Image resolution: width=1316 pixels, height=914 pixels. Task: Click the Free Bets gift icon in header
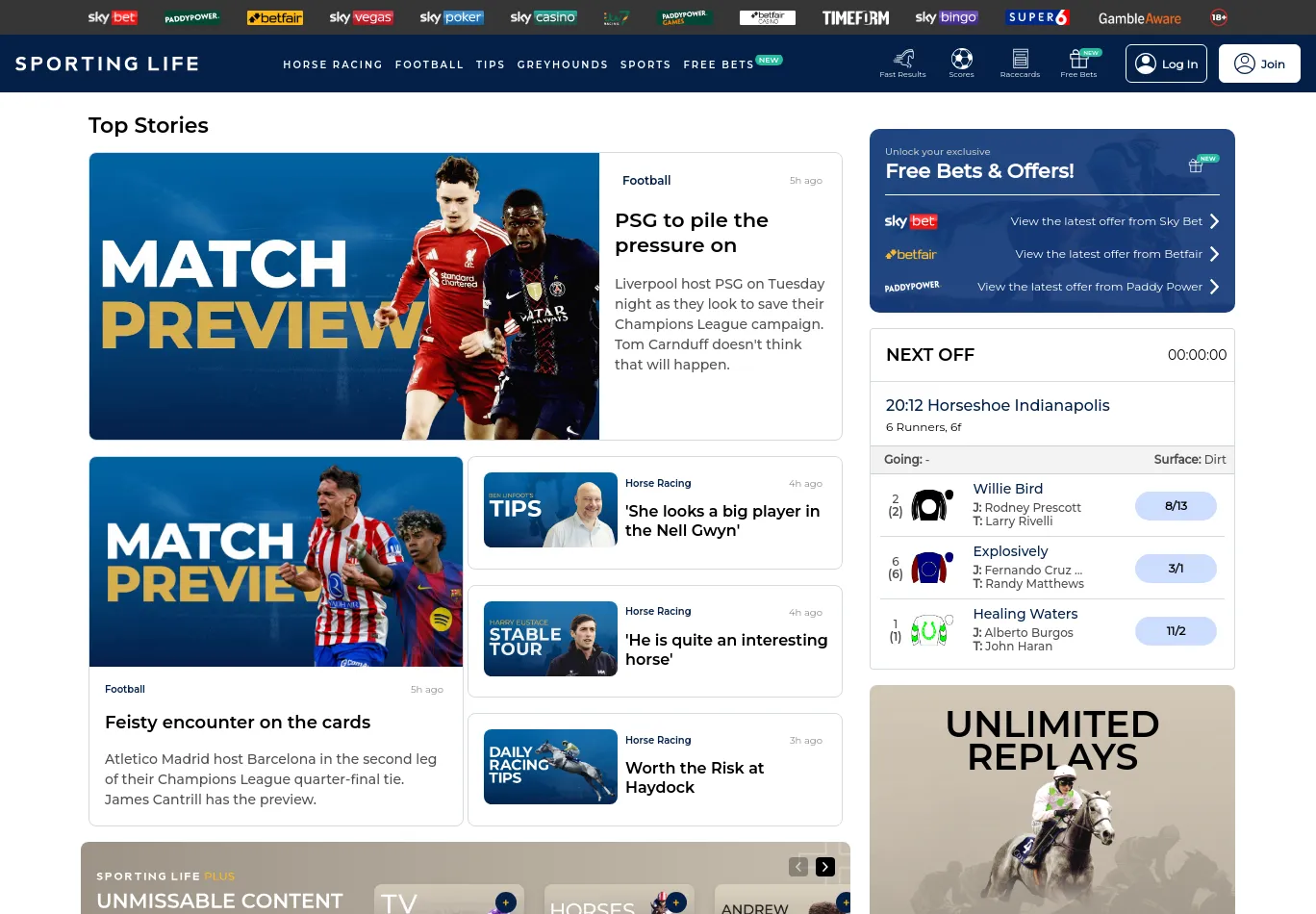[x=1078, y=60]
